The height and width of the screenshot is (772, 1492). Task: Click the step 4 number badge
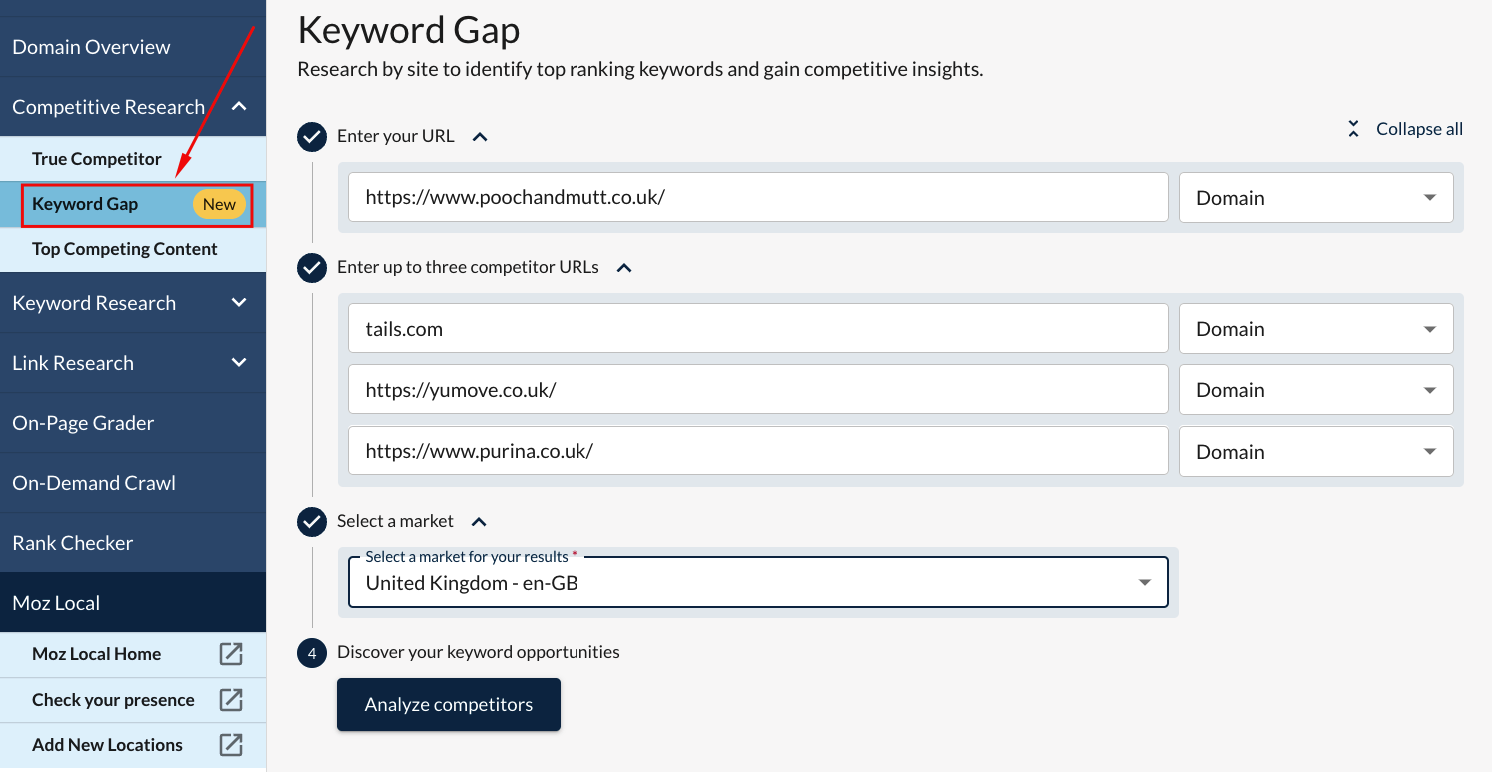[x=312, y=653]
